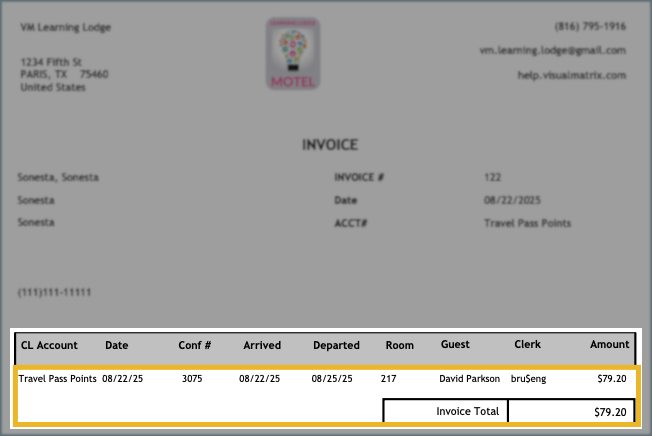Click the Guest column header
652x436 pixels.
coord(455,345)
